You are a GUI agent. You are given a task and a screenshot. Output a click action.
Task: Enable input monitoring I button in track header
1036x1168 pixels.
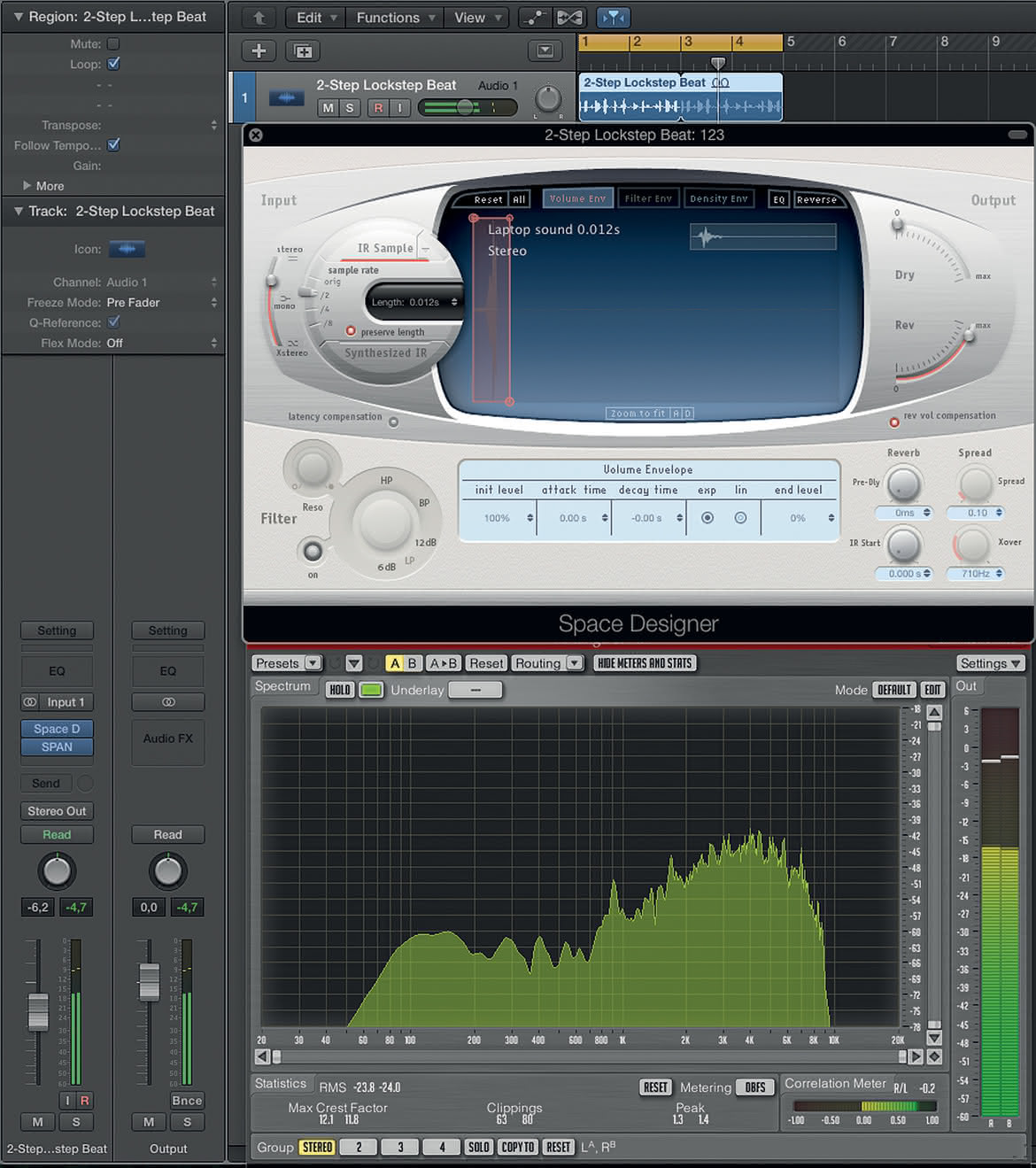[399, 108]
